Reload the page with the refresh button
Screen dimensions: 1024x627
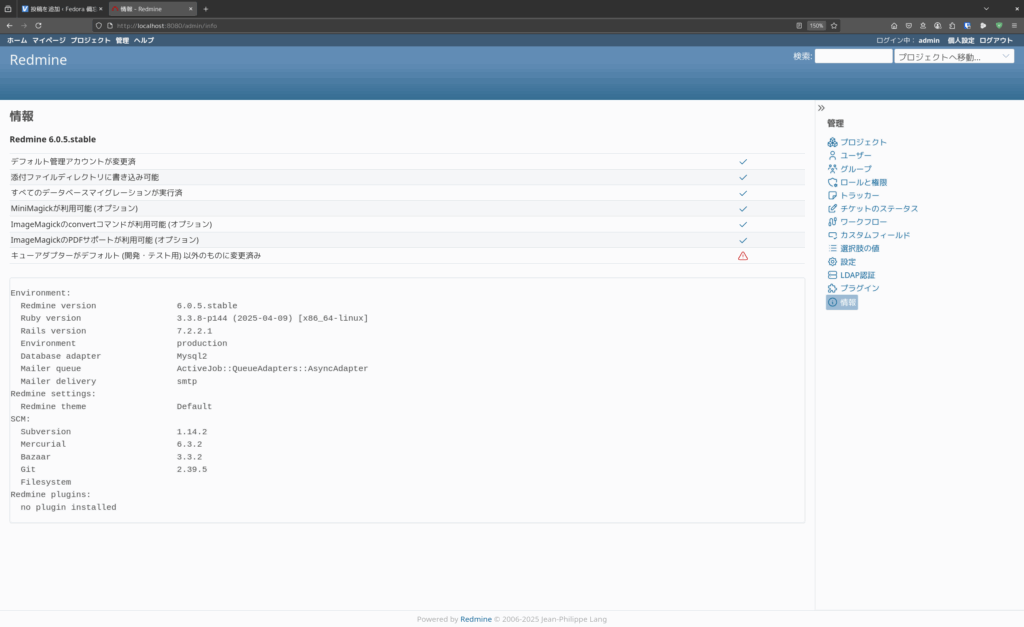(x=38, y=25)
